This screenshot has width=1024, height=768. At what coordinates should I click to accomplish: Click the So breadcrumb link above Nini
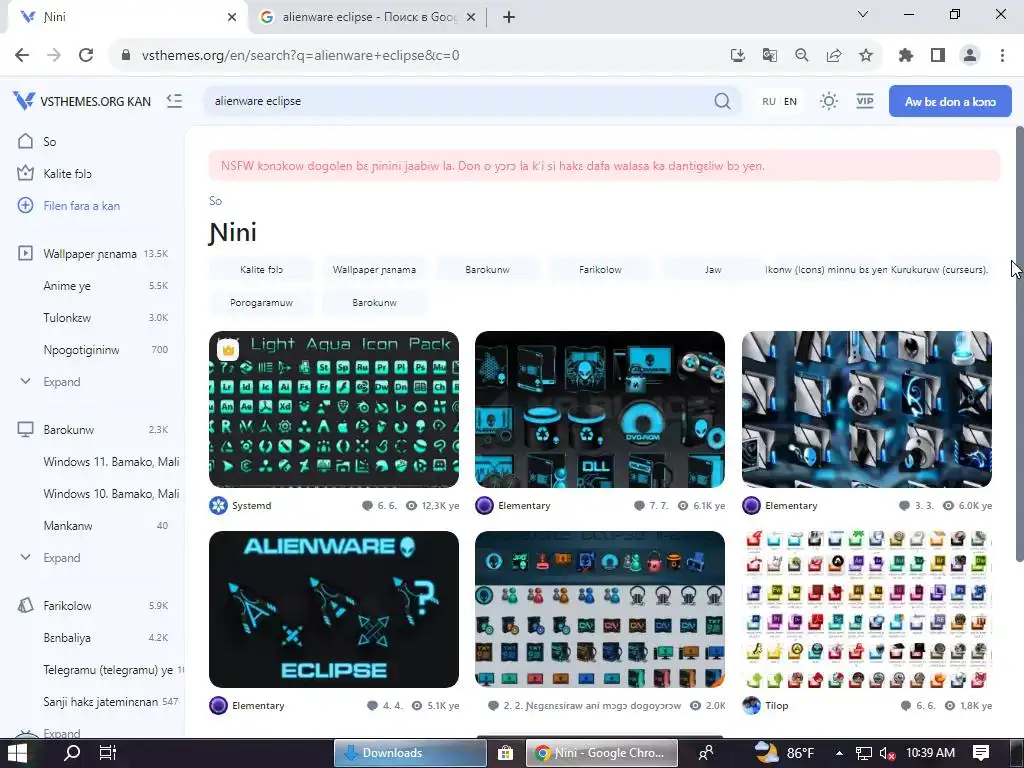pyautogui.click(x=216, y=200)
